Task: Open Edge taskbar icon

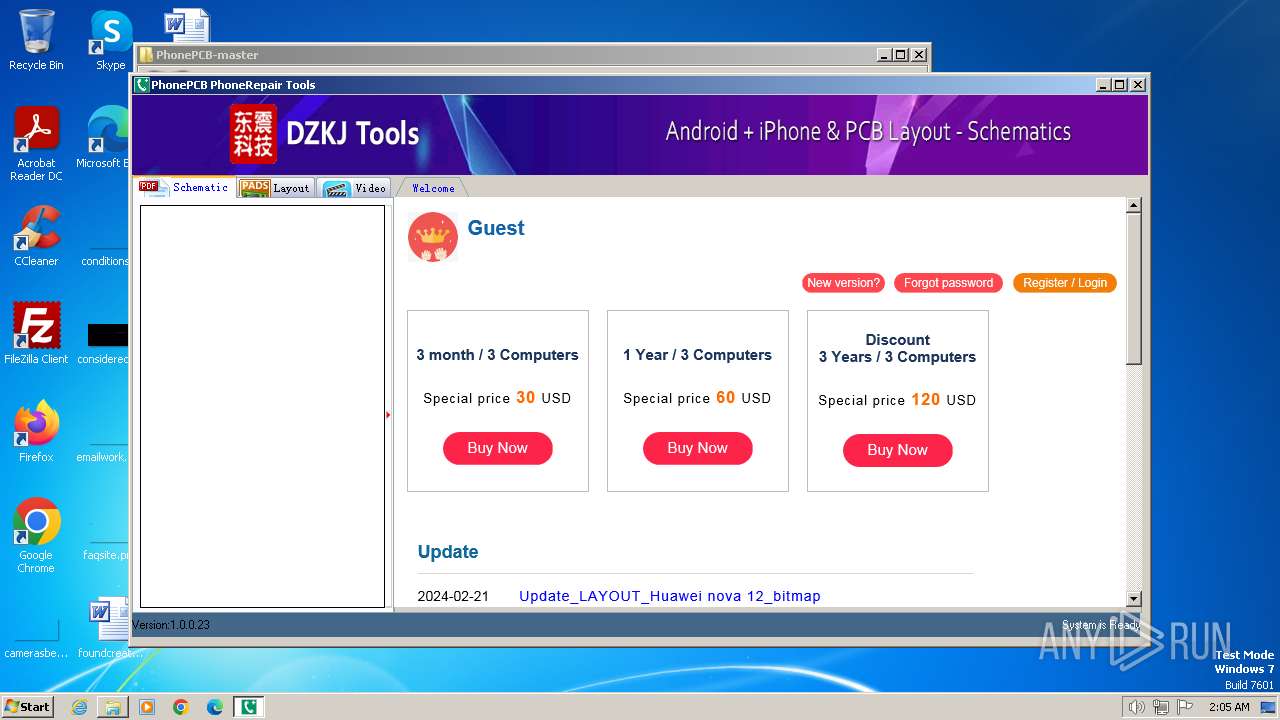Action: [215, 707]
